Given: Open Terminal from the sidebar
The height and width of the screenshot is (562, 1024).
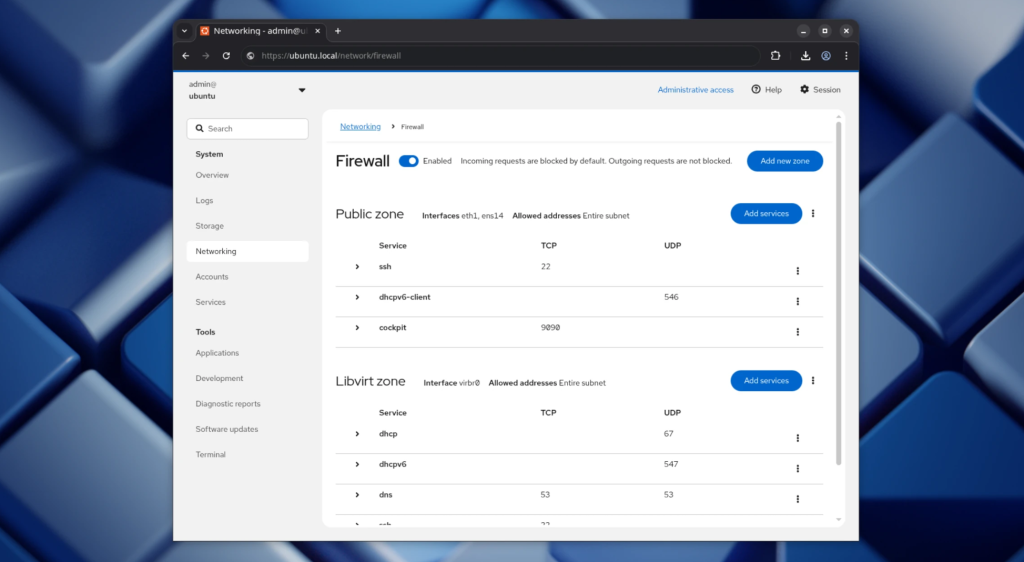Looking at the screenshot, I should (211, 455).
